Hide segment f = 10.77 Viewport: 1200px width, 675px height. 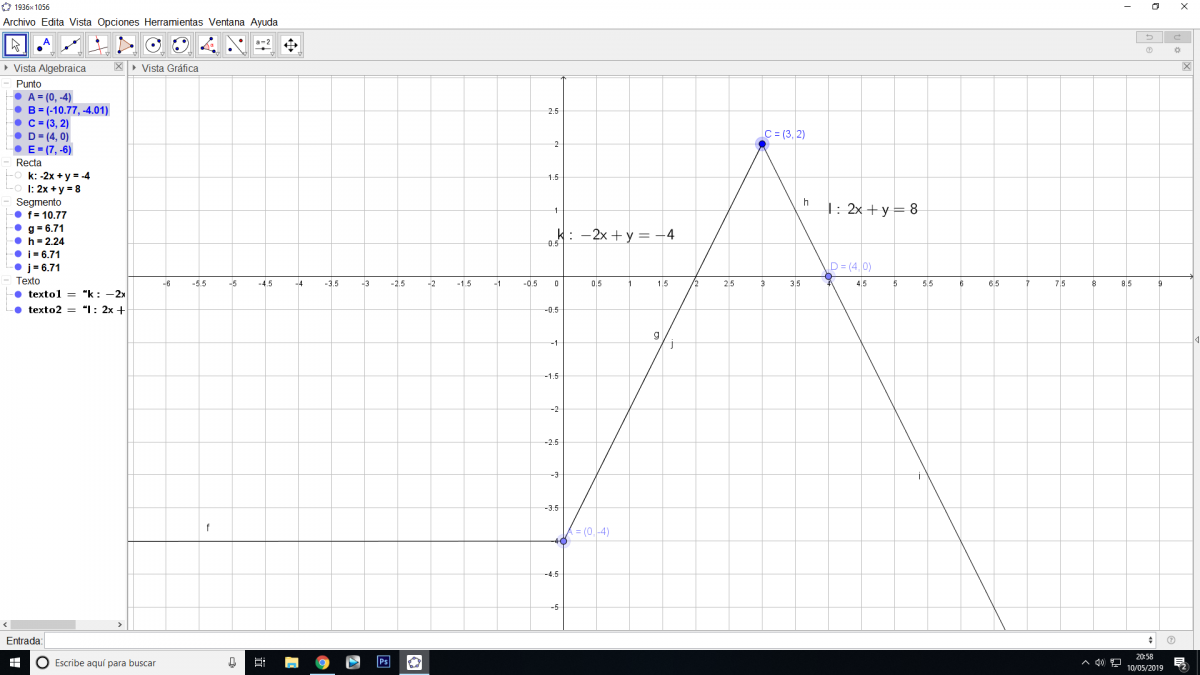19,215
